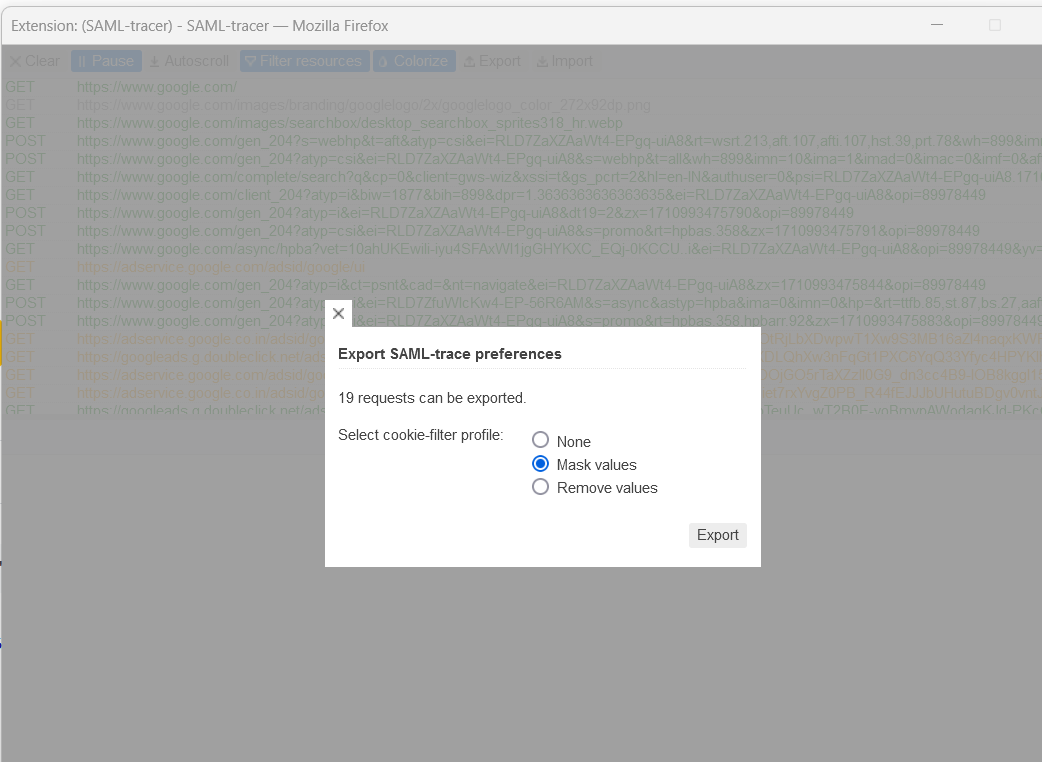The width and height of the screenshot is (1042, 762).
Task: Select the Mask values profile
Action: (x=540, y=463)
